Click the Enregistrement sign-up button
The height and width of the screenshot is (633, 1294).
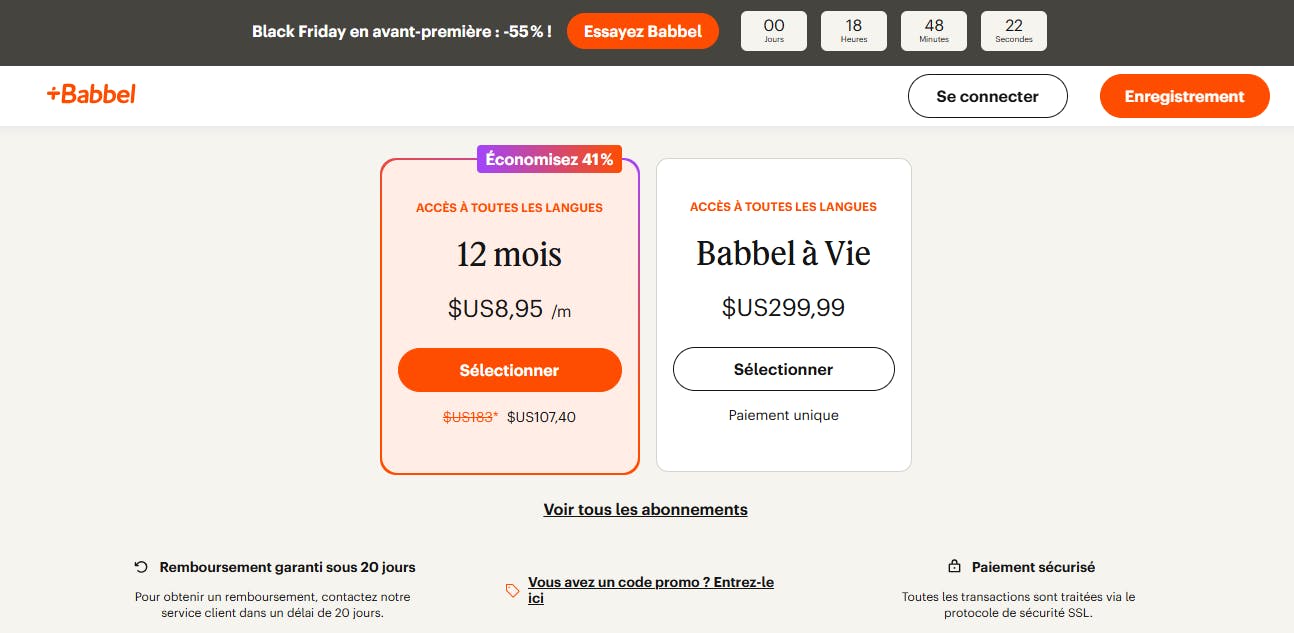(x=1184, y=97)
